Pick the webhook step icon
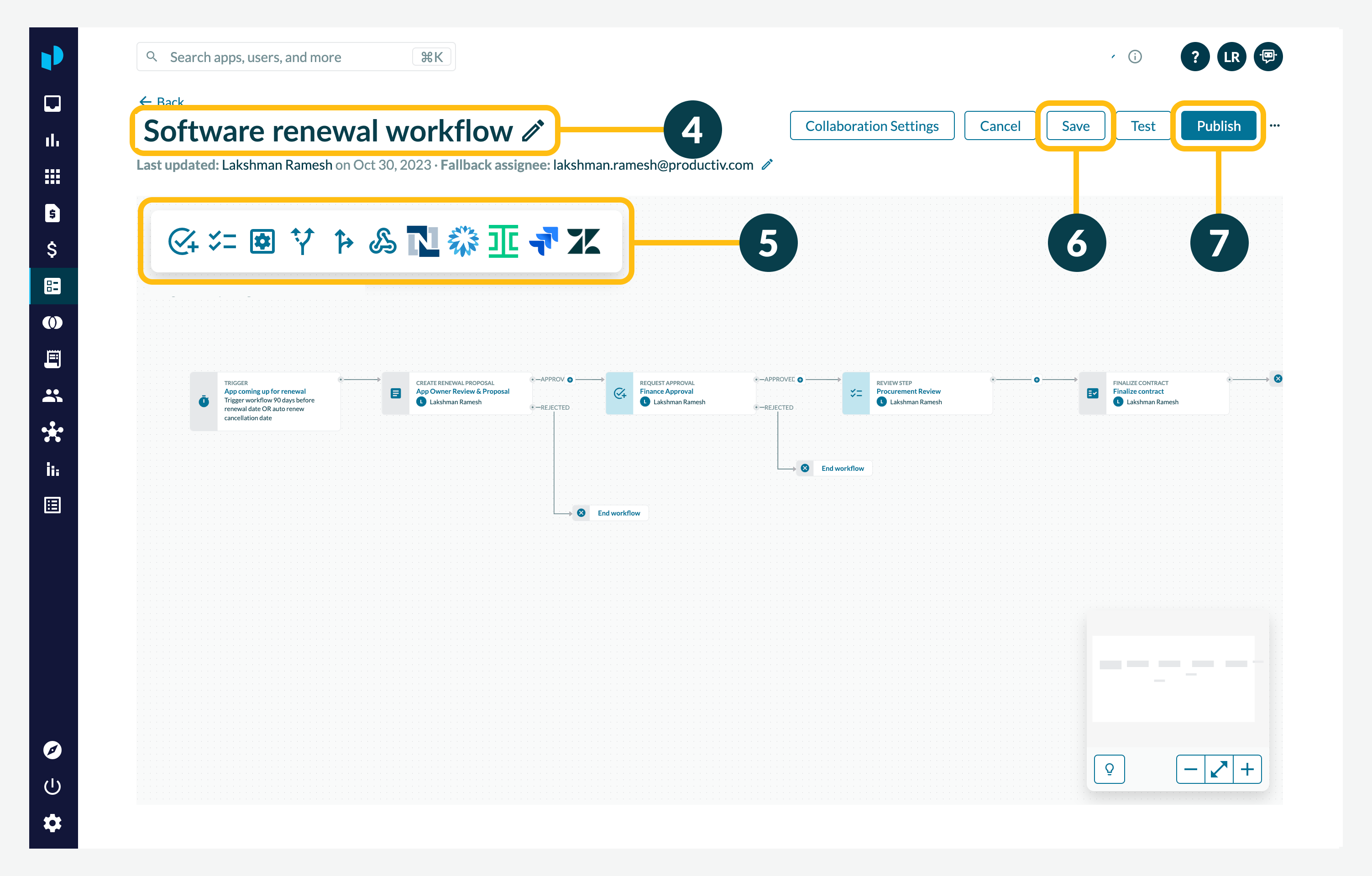Image resolution: width=1372 pixels, height=876 pixels. click(x=382, y=241)
